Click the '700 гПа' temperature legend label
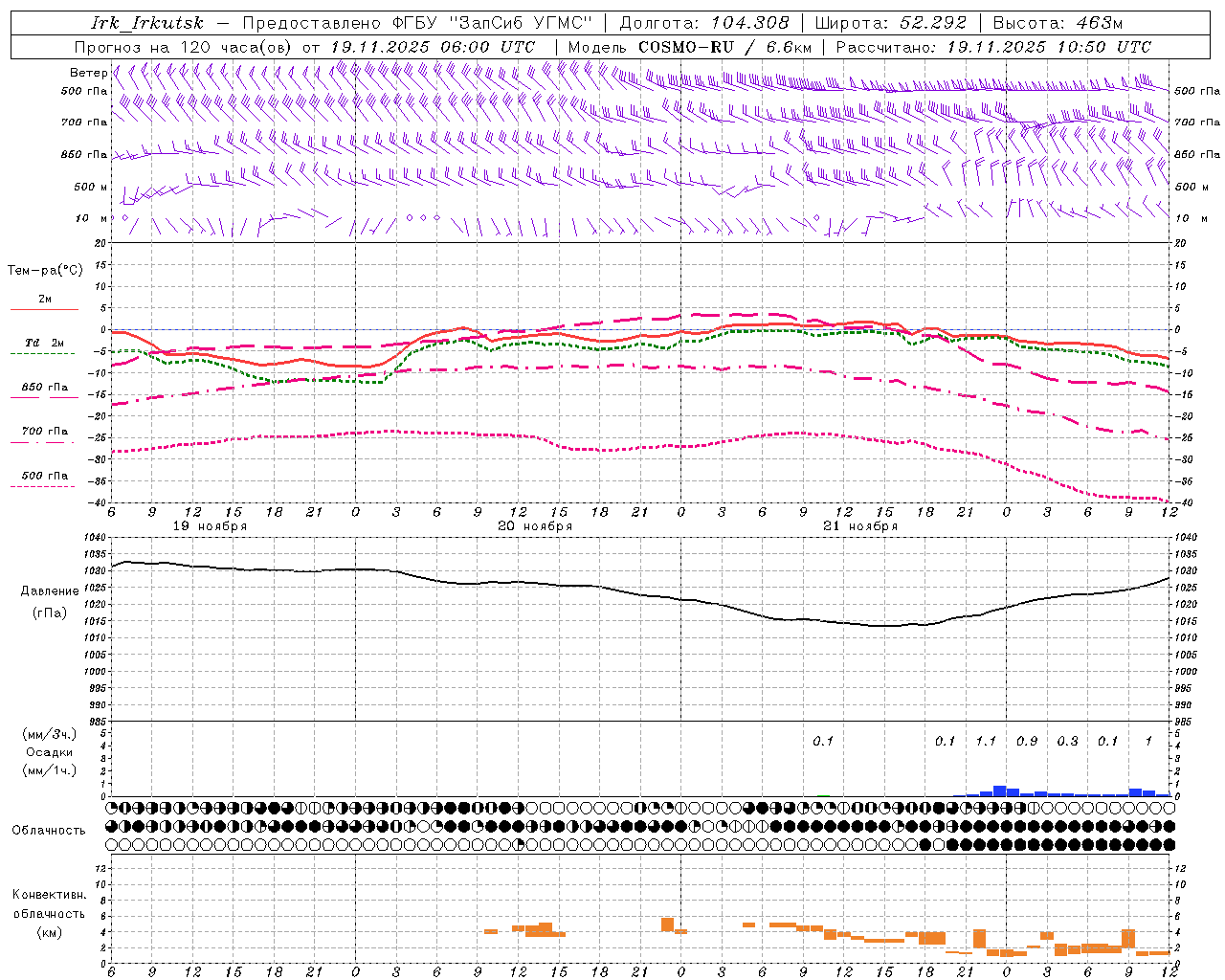Image resolution: width=1225 pixels, height=980 pixels. (45, 432)
